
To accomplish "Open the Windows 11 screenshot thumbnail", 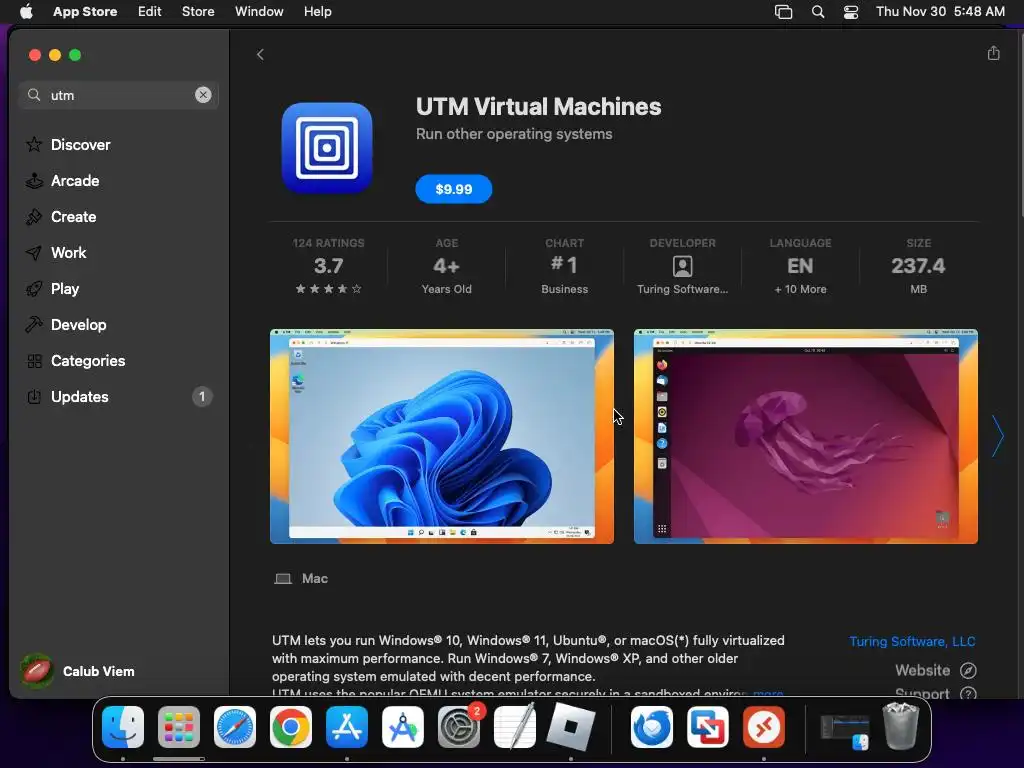I will point(441,436).
